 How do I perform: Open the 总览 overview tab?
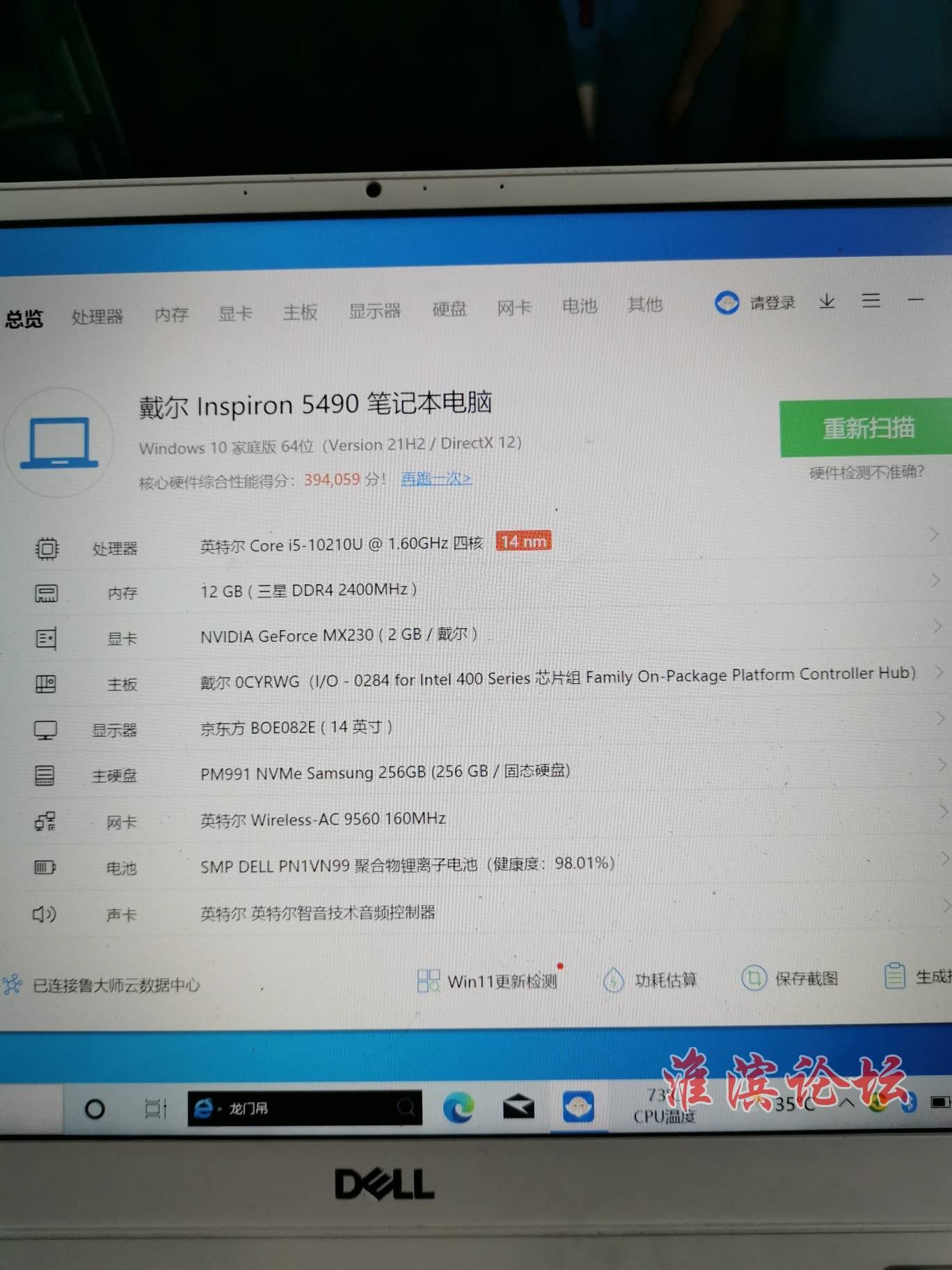click(24, 319)
